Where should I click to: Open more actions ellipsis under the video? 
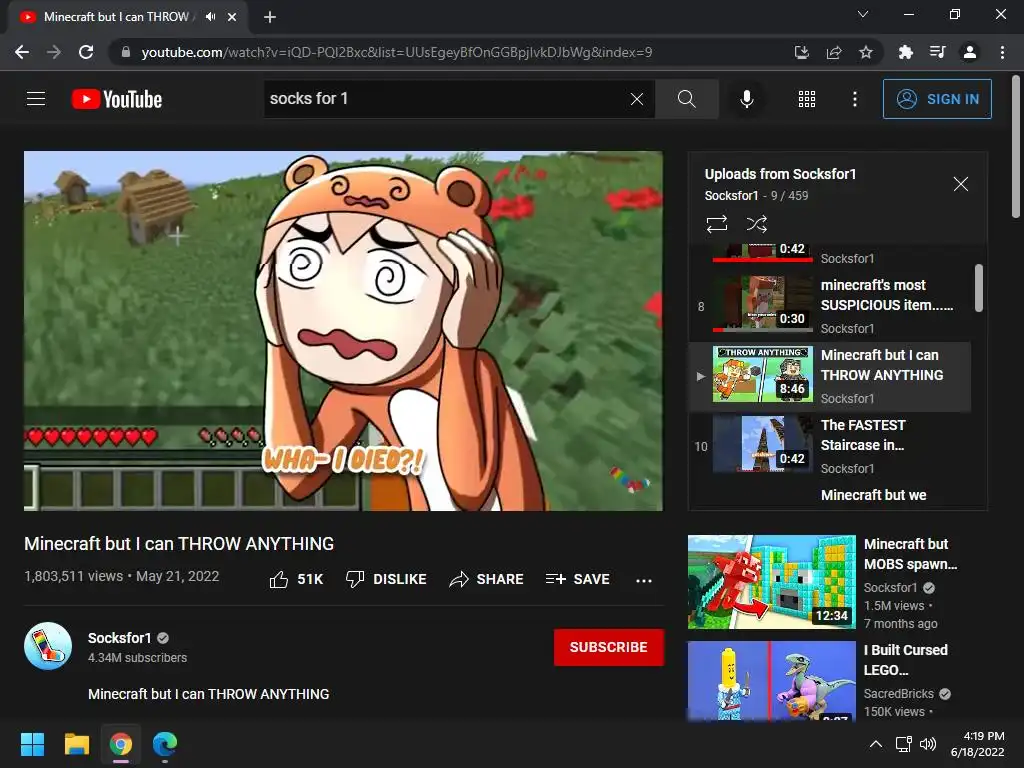pos(644,580)
